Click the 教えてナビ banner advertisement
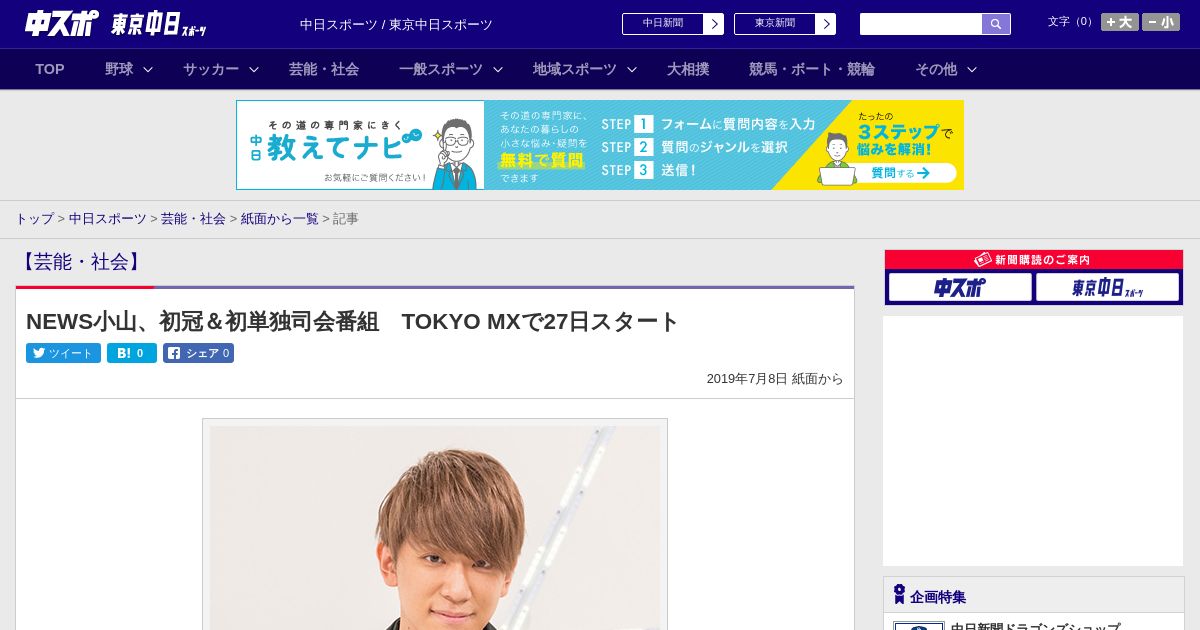 pyautogui.click(x=600, y=145)
